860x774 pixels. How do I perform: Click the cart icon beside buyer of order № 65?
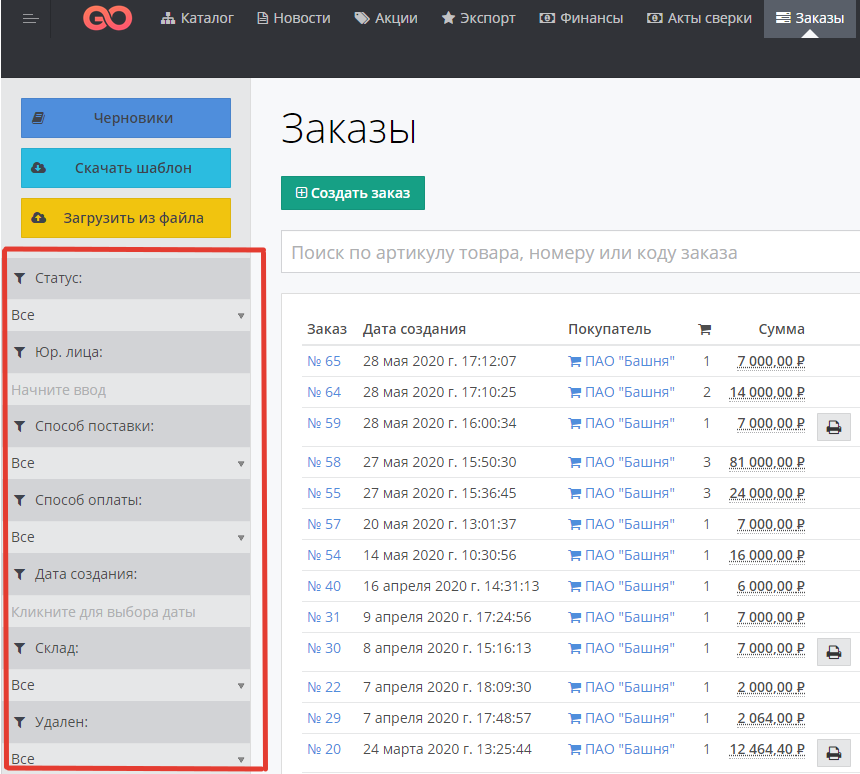pyautogui.click(x=574, y=361)
